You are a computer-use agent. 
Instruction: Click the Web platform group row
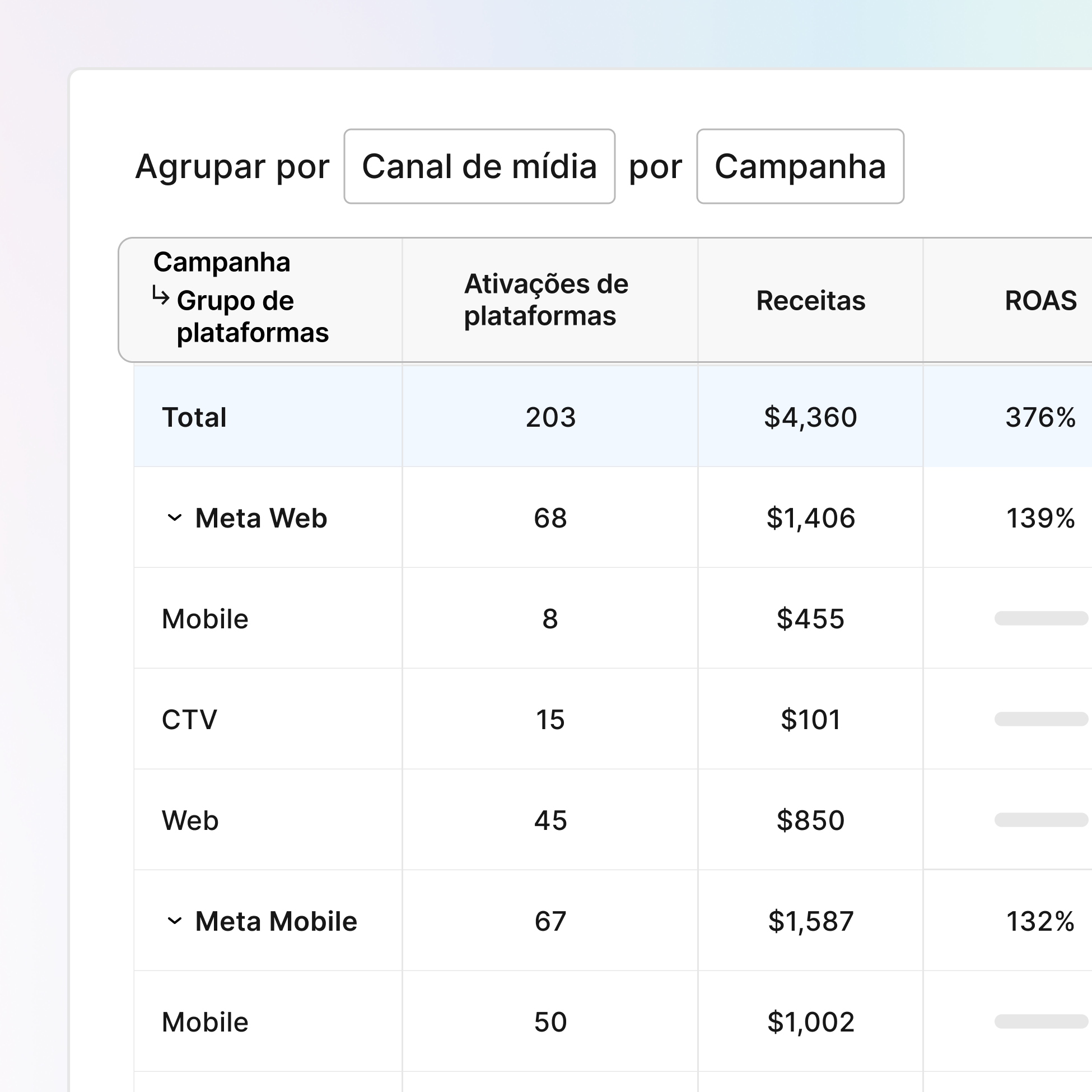[190, 820]
